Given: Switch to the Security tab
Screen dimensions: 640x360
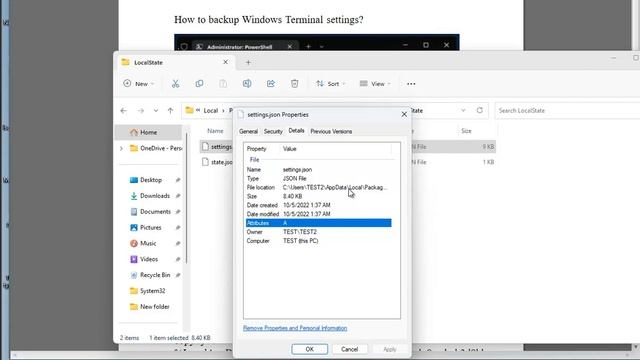Looking at the screenshot, I should (273, 131).
